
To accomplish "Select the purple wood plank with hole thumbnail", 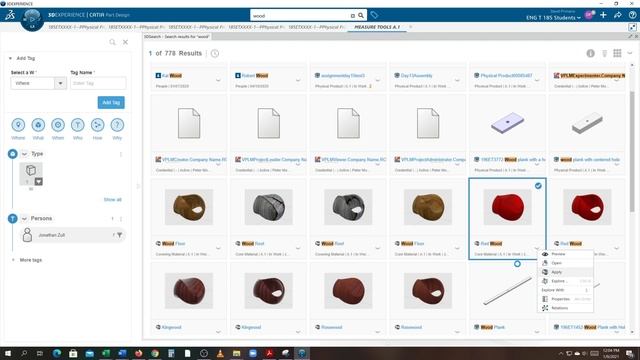I will pyautogui.click(x=507, y=123).
